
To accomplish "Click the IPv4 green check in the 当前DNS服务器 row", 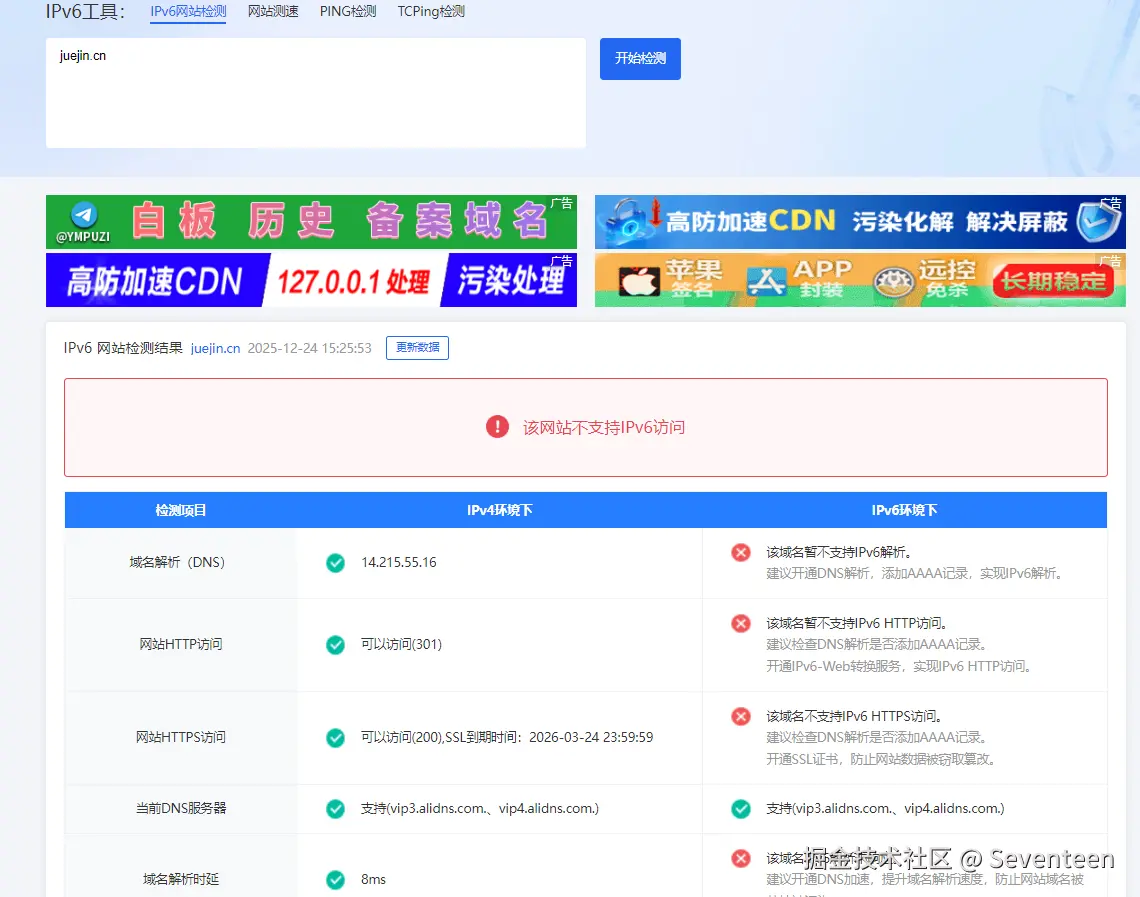I will [x=335, y=809].
